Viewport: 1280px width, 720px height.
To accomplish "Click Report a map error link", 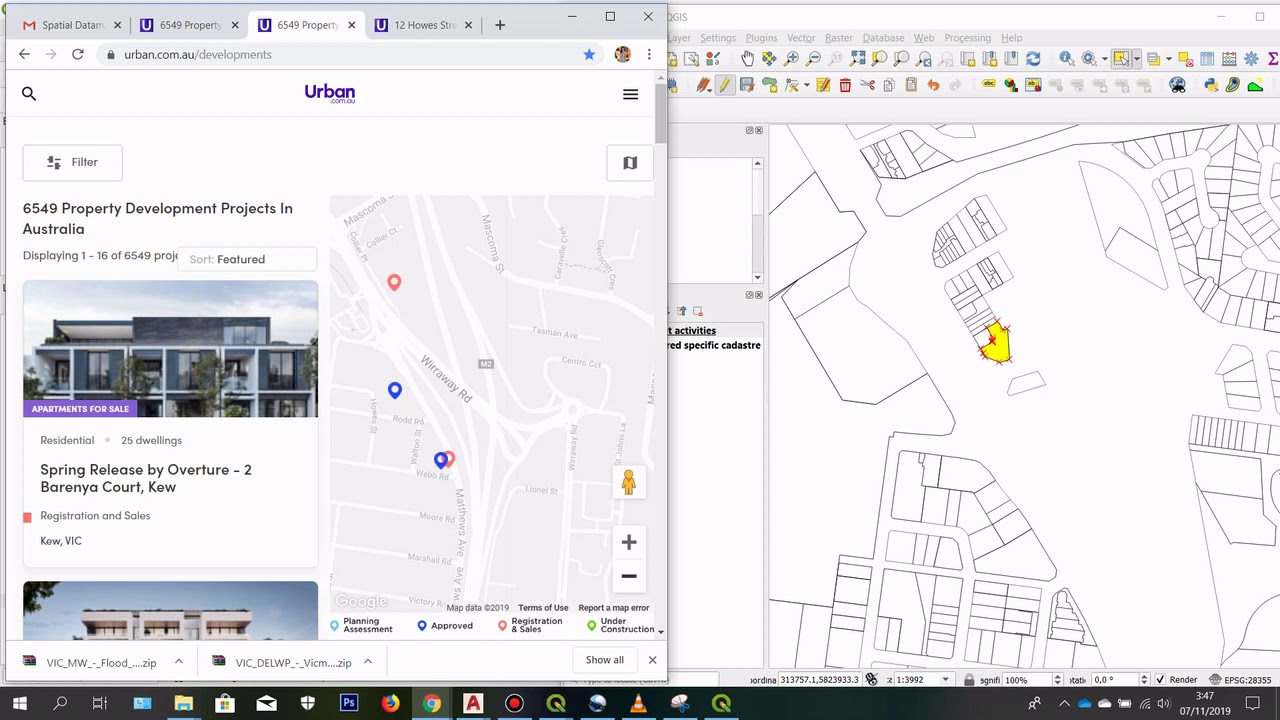I will click(614, 608).
